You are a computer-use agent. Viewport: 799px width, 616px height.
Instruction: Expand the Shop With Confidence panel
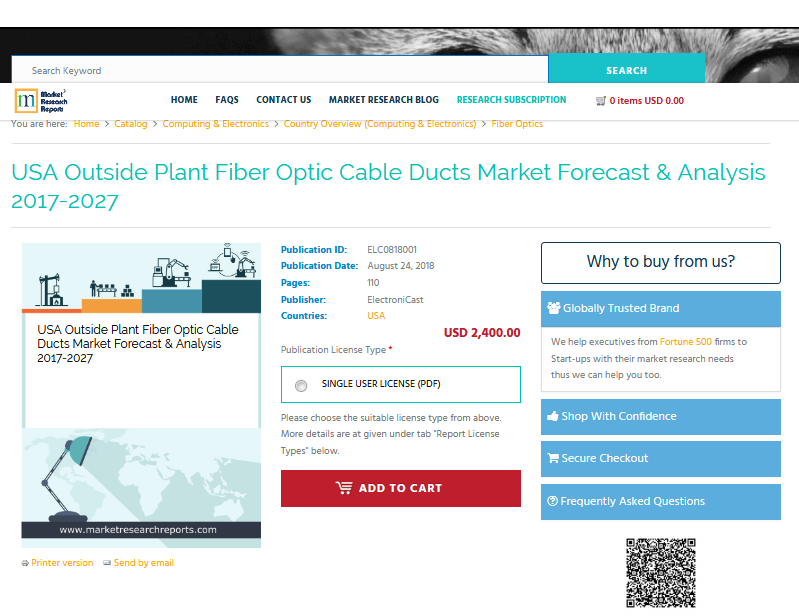(660, 417)
